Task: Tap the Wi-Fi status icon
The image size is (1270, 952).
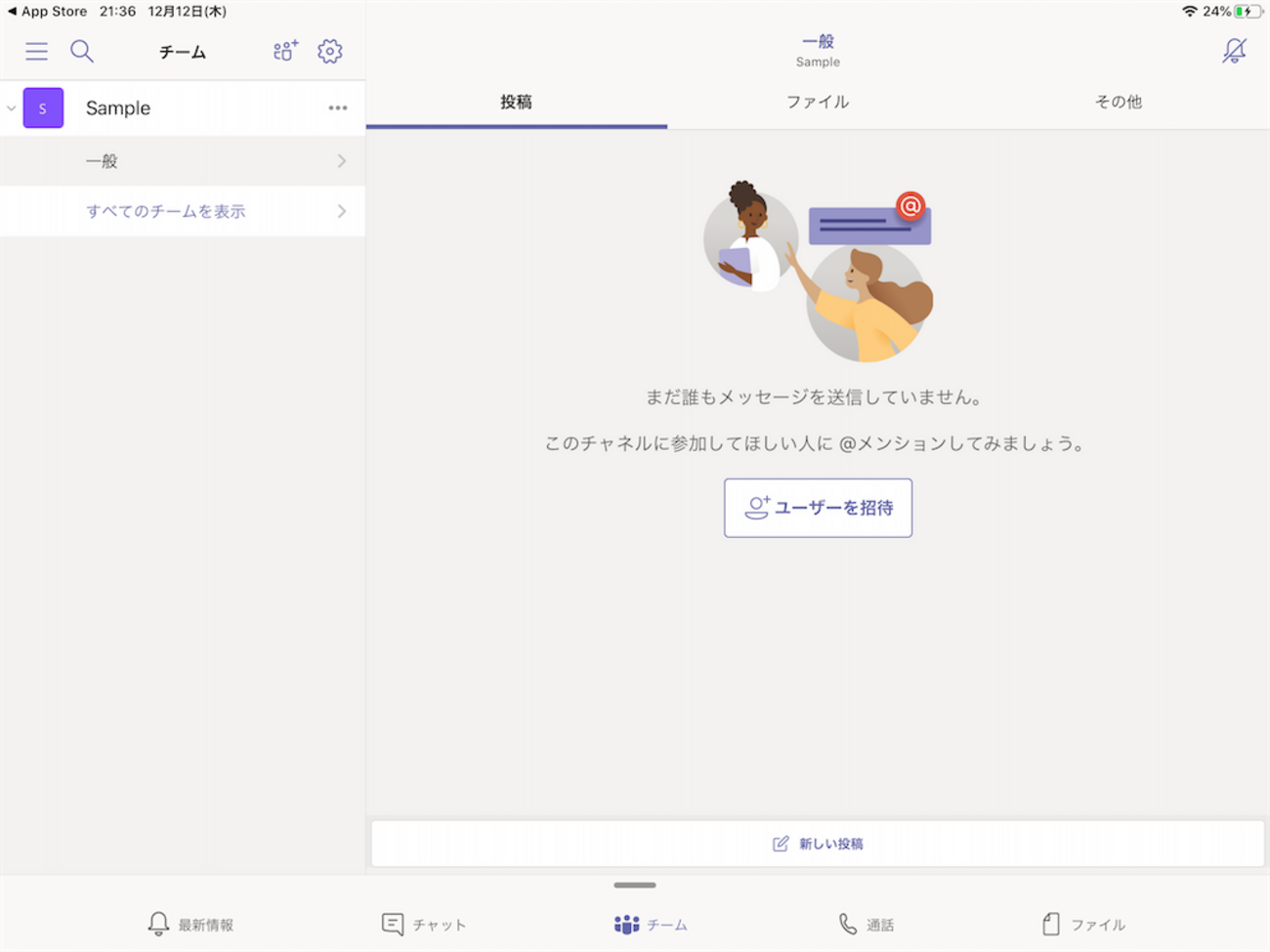Action: (x=1189, y=12)
